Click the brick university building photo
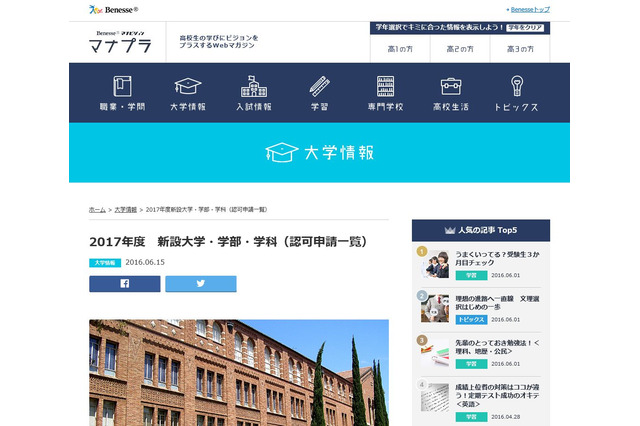This screenshot has width=640, height=426. pos(239,373)
